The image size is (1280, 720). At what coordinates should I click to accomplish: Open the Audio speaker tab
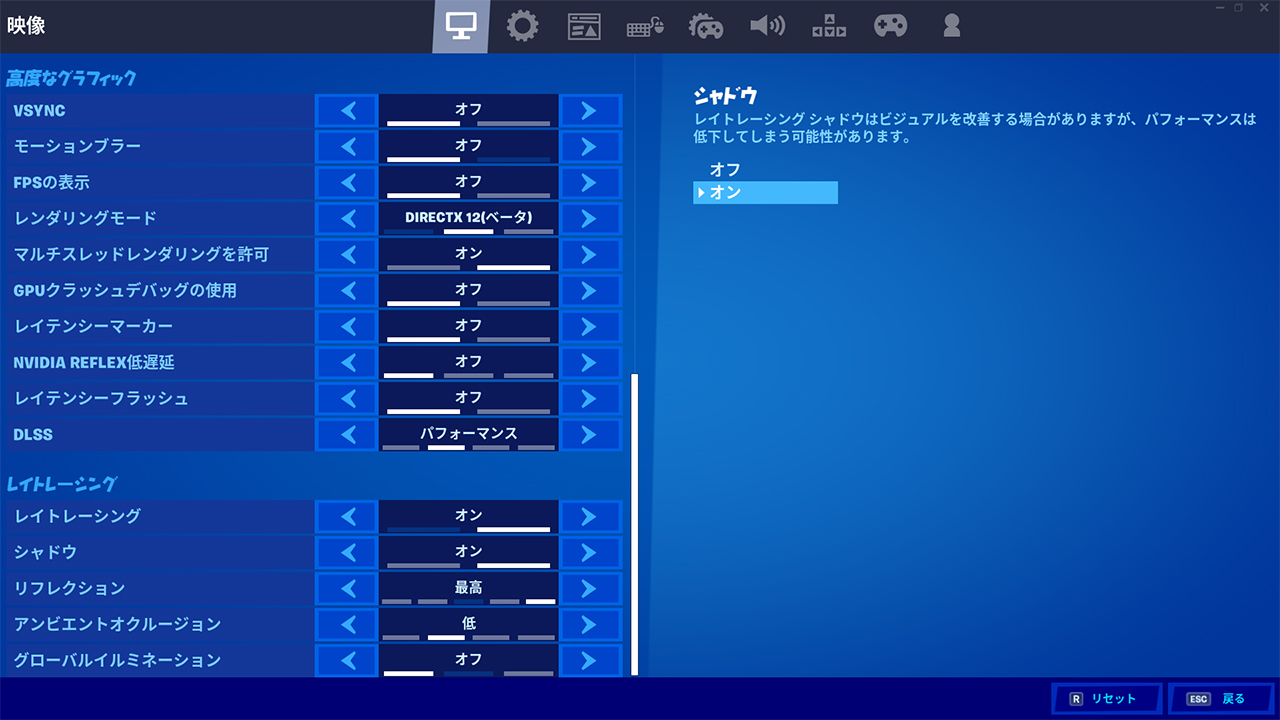[x=767, y=26]
